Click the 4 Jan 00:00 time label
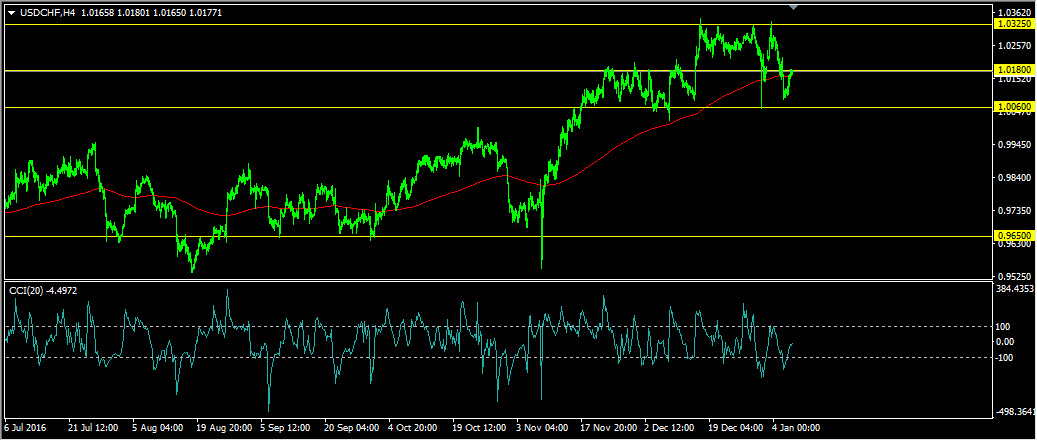Viewport: 1037px width, 441px height. (796, 428)
